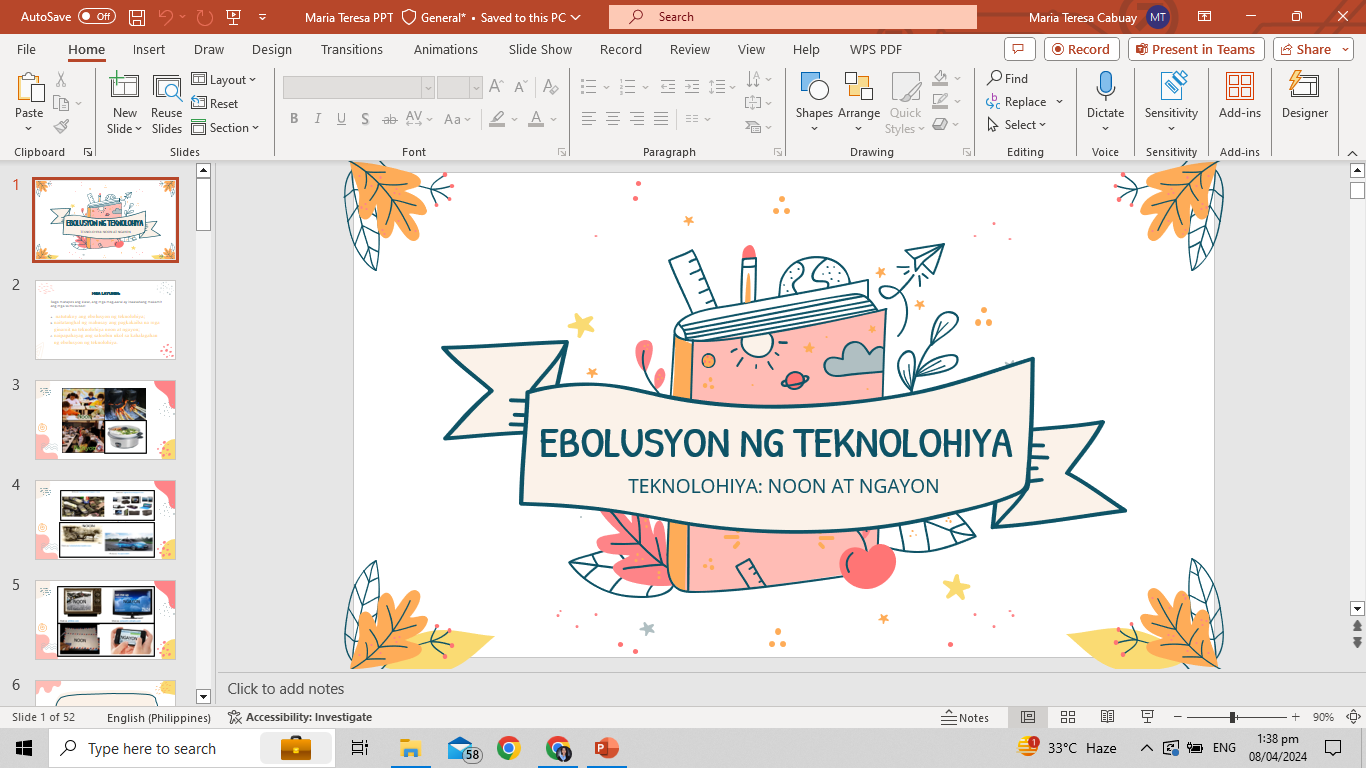
Task: Toggle the Notes pane button in status bar
Action: pyautogui.click(x=965, y=717)
